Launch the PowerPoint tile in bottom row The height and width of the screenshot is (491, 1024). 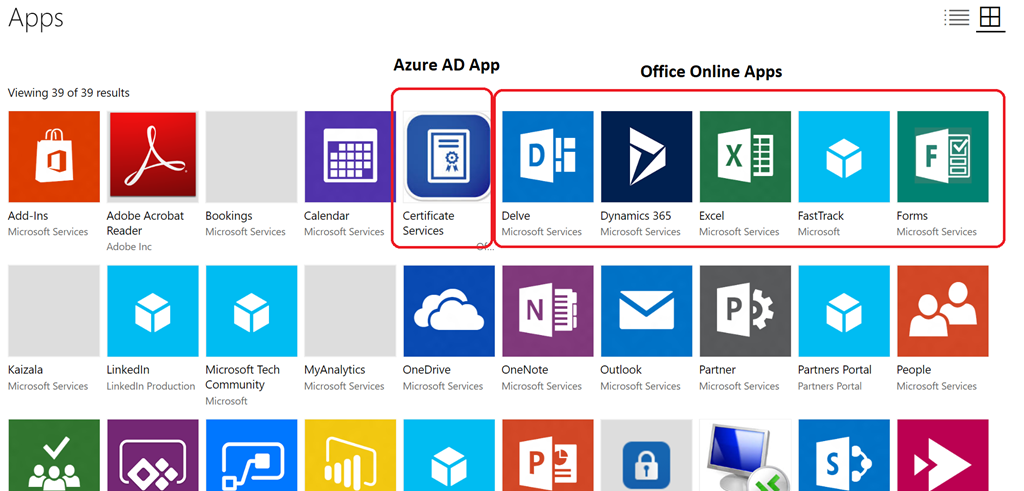547,456
